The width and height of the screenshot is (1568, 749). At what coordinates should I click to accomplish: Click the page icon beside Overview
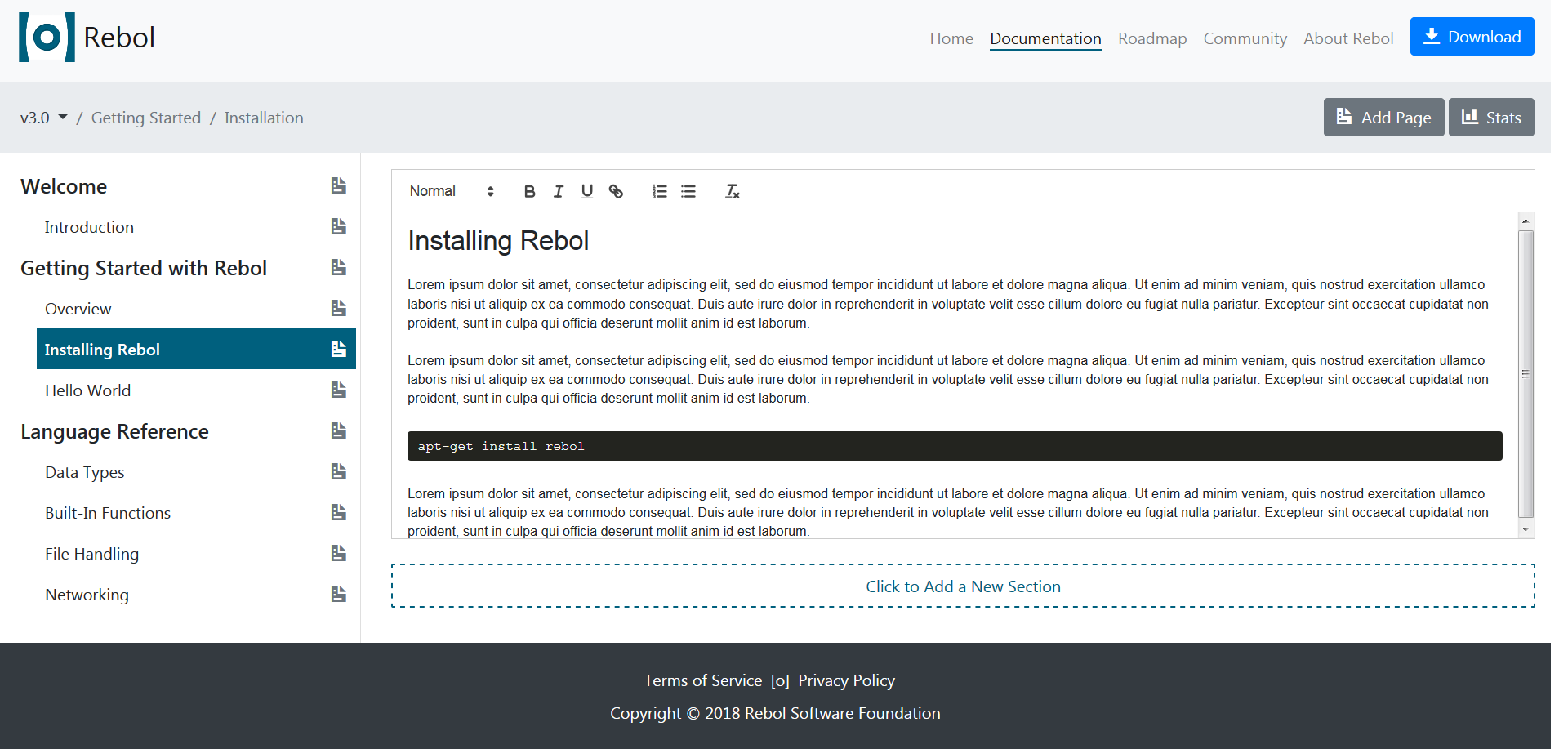coord(339,308)
